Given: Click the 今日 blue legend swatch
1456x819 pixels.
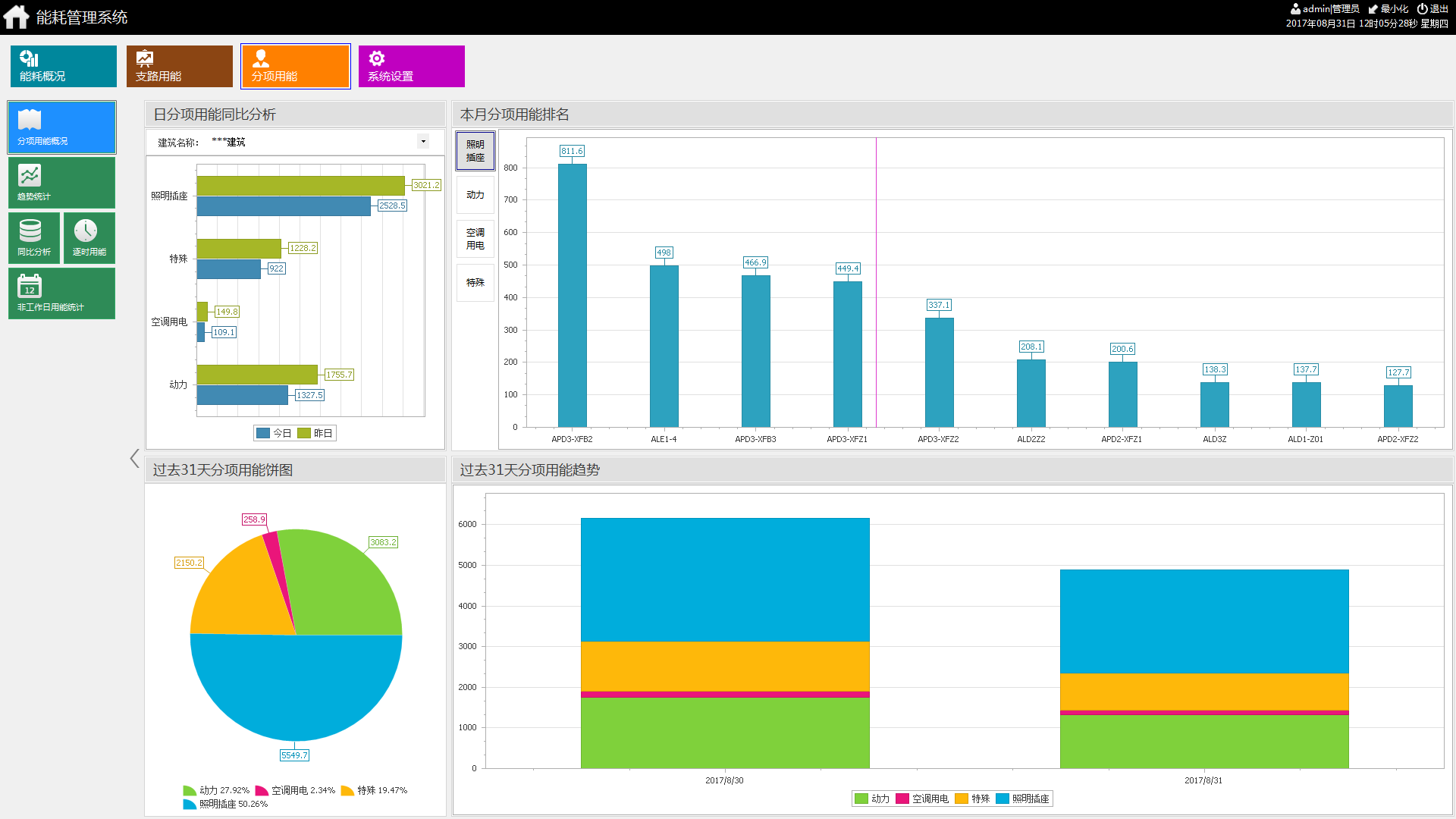Looking at the screenshot, I should pos(263,433).
